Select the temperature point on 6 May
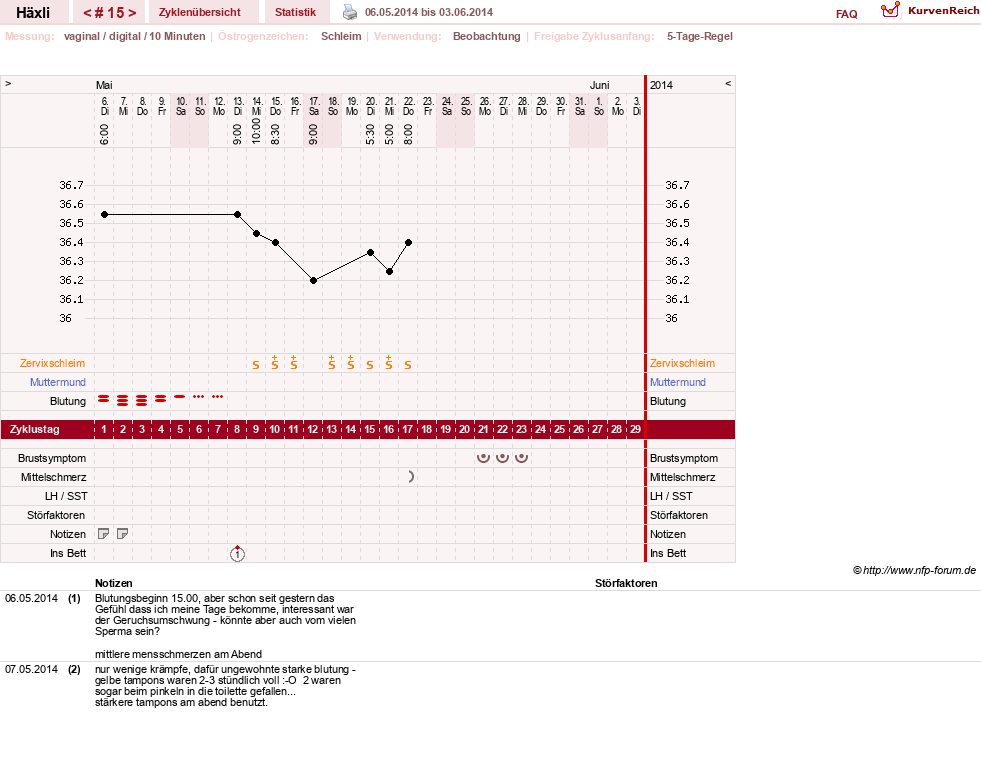Screen dimensions: 981x757 point(104,215)
